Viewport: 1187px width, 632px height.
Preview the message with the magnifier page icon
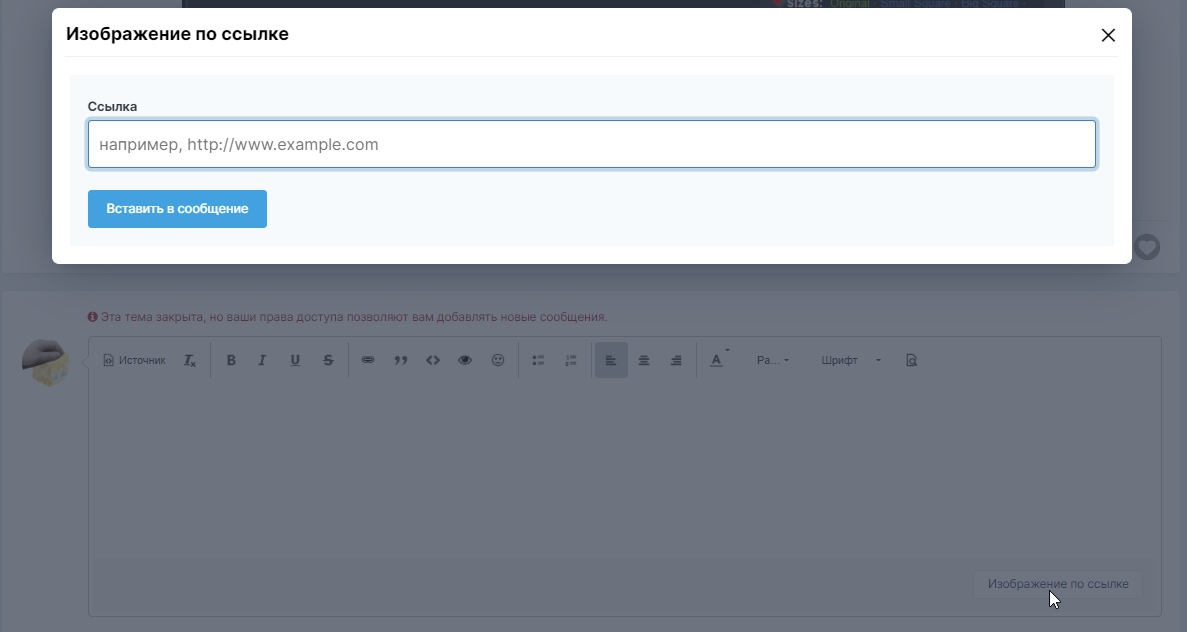[911, 360]
